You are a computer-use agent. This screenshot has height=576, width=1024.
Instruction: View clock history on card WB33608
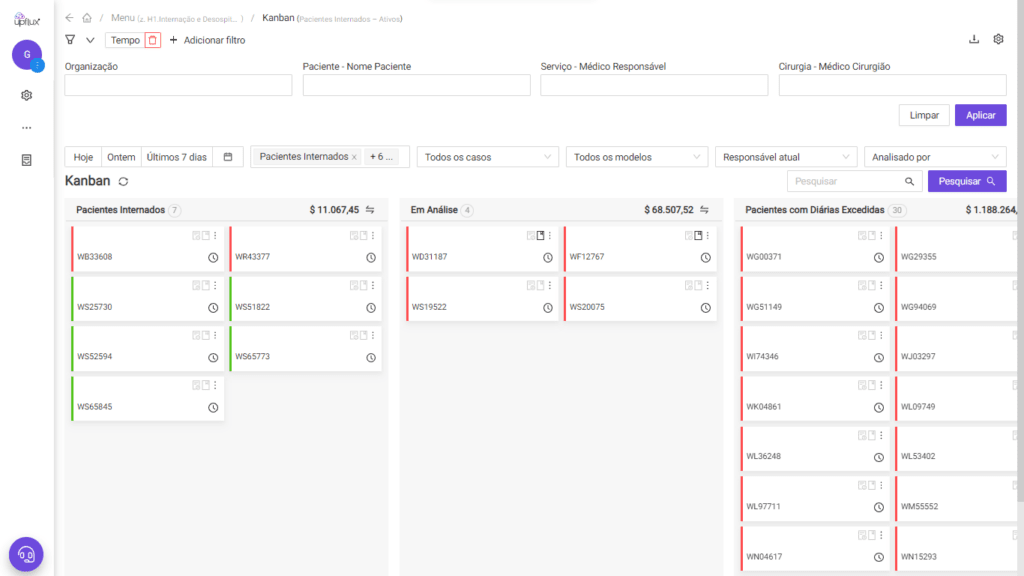click(x=213, y=258)
